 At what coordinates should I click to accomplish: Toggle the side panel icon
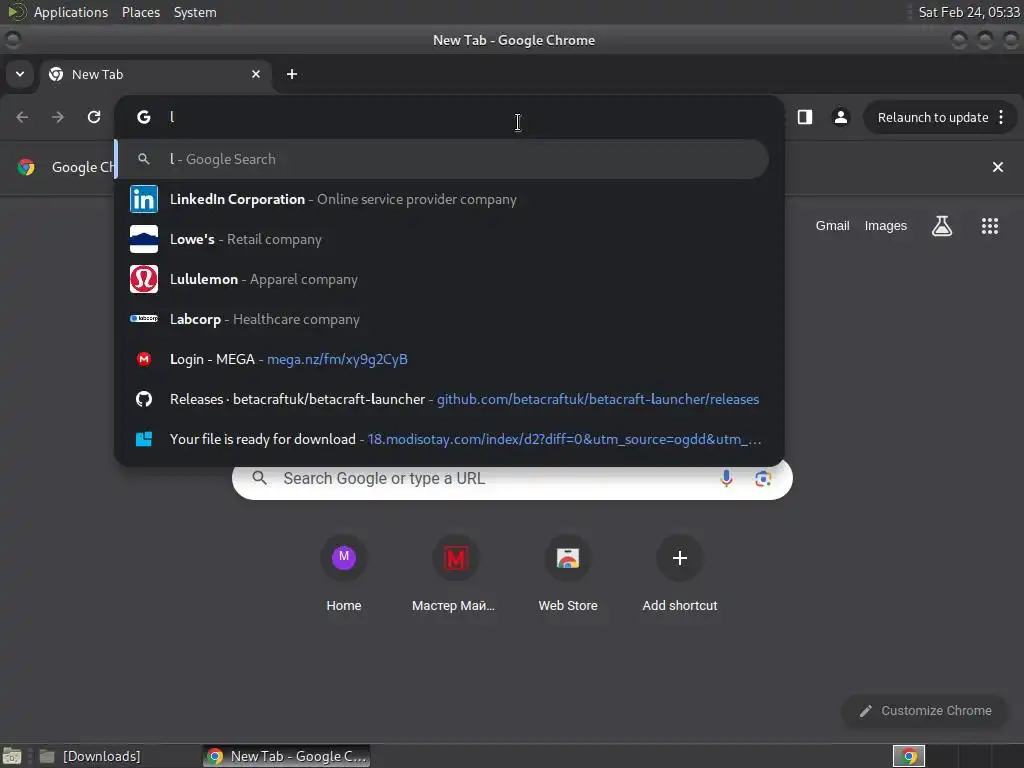[x=805, y=117]
